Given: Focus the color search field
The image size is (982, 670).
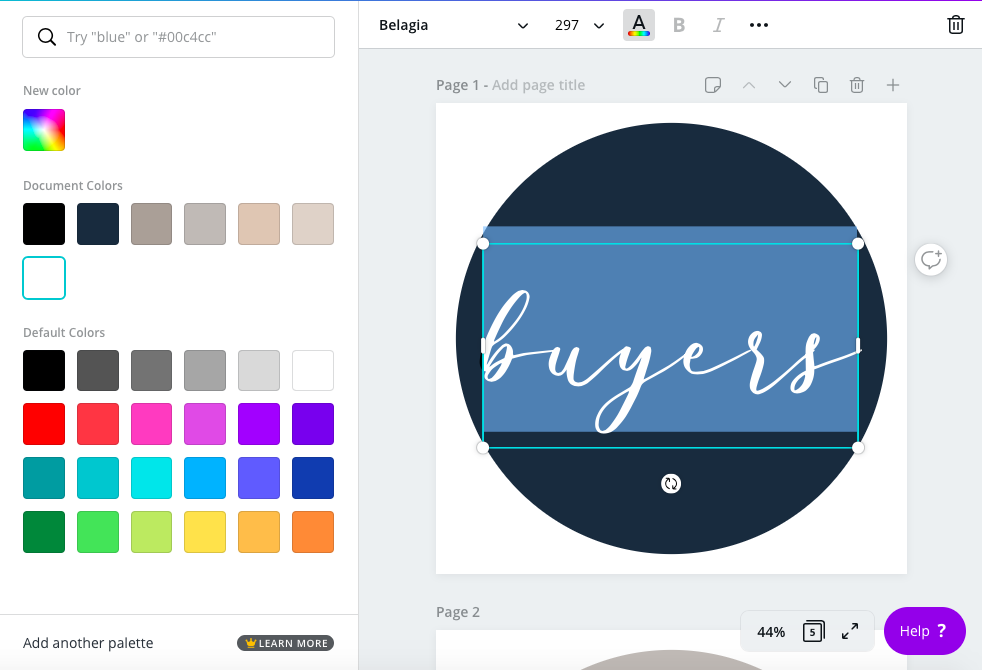Looking at the screenshot, I should coord(178,37).
